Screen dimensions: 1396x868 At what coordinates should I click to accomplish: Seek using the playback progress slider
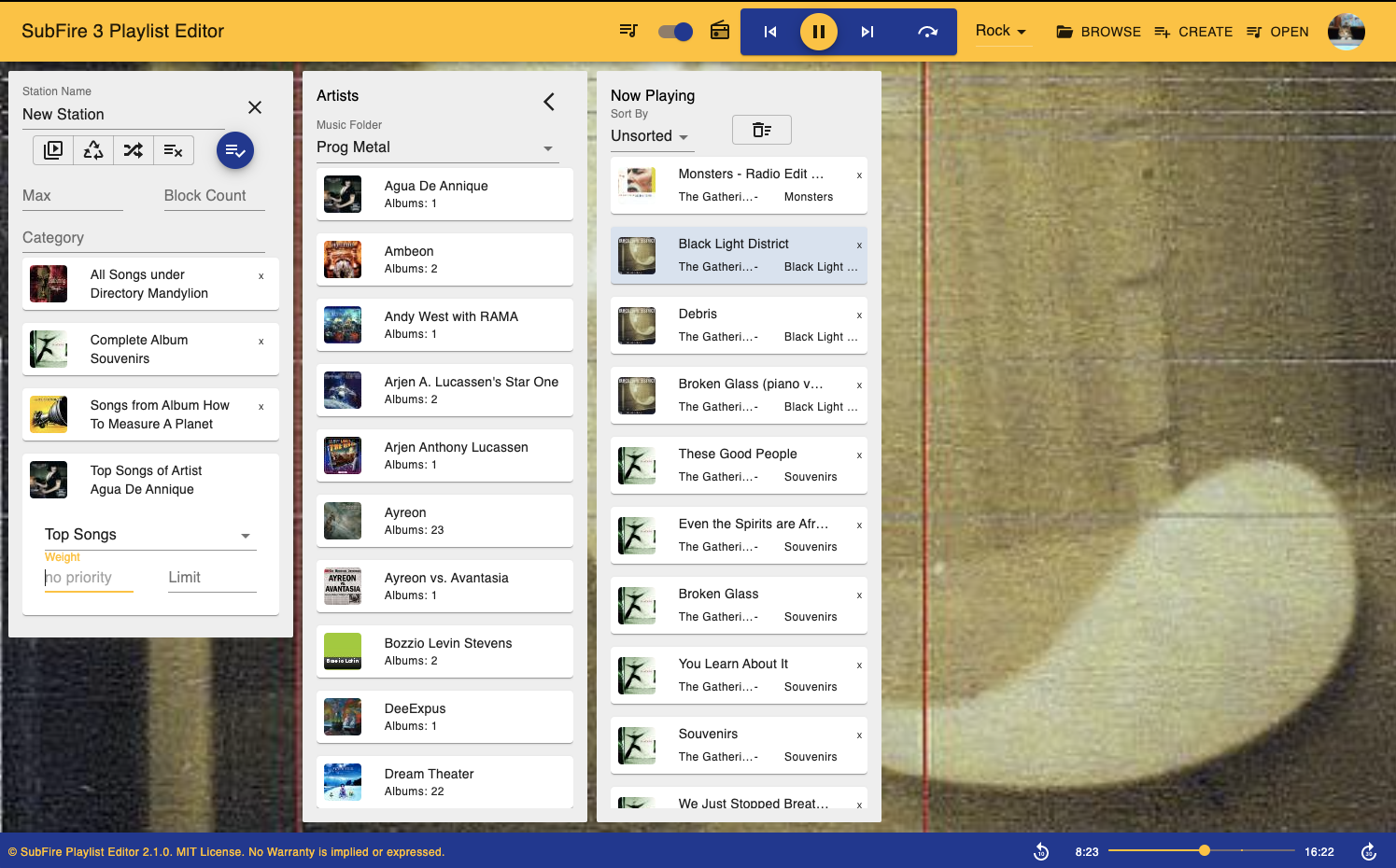click(1202, 850)
